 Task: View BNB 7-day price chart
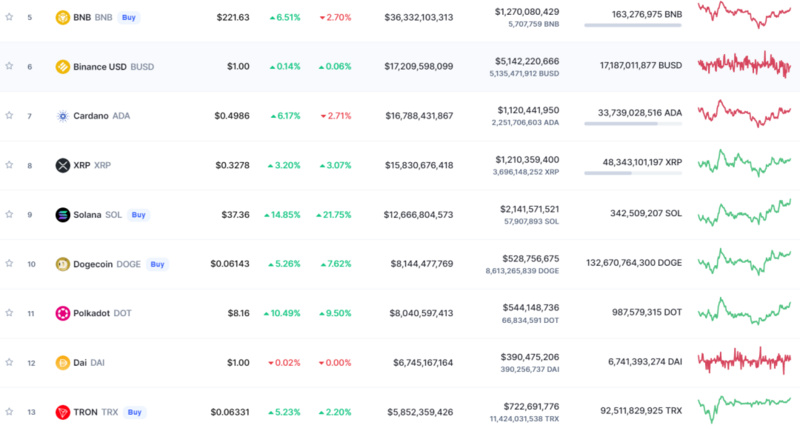(x=744, y=15)
